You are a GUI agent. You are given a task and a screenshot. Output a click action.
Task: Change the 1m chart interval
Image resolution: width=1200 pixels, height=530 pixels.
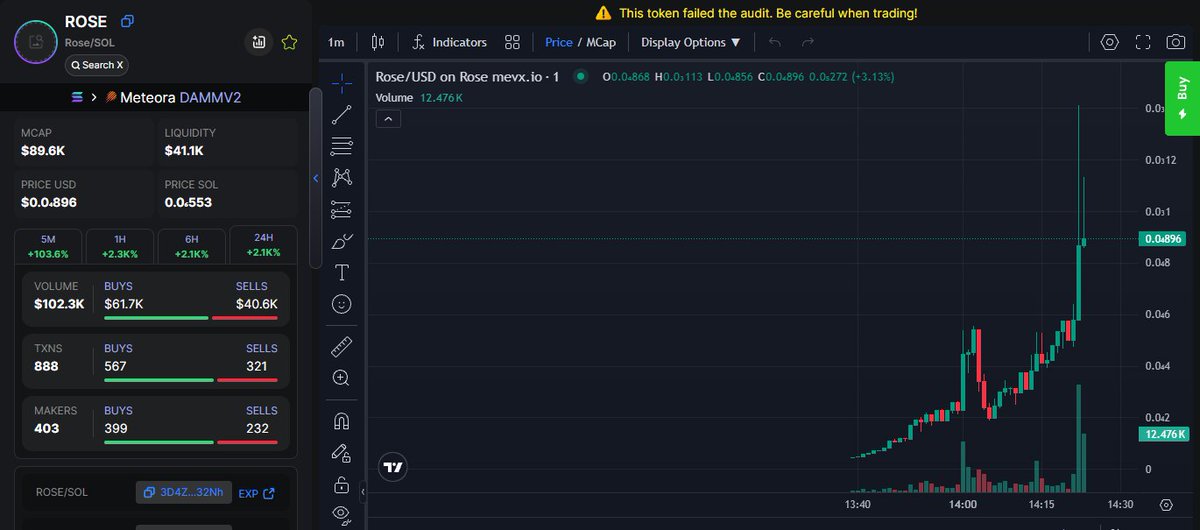(x=336, y=42)
